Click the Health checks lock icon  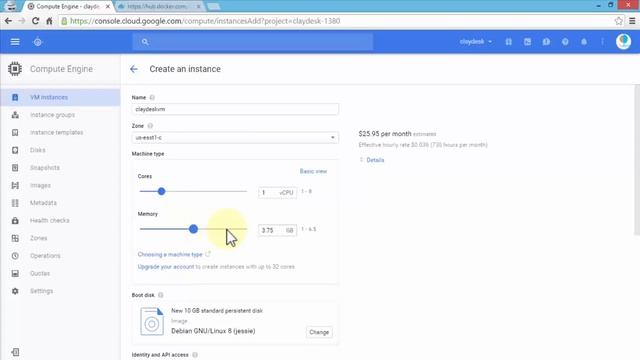click(x=15, y=220)
